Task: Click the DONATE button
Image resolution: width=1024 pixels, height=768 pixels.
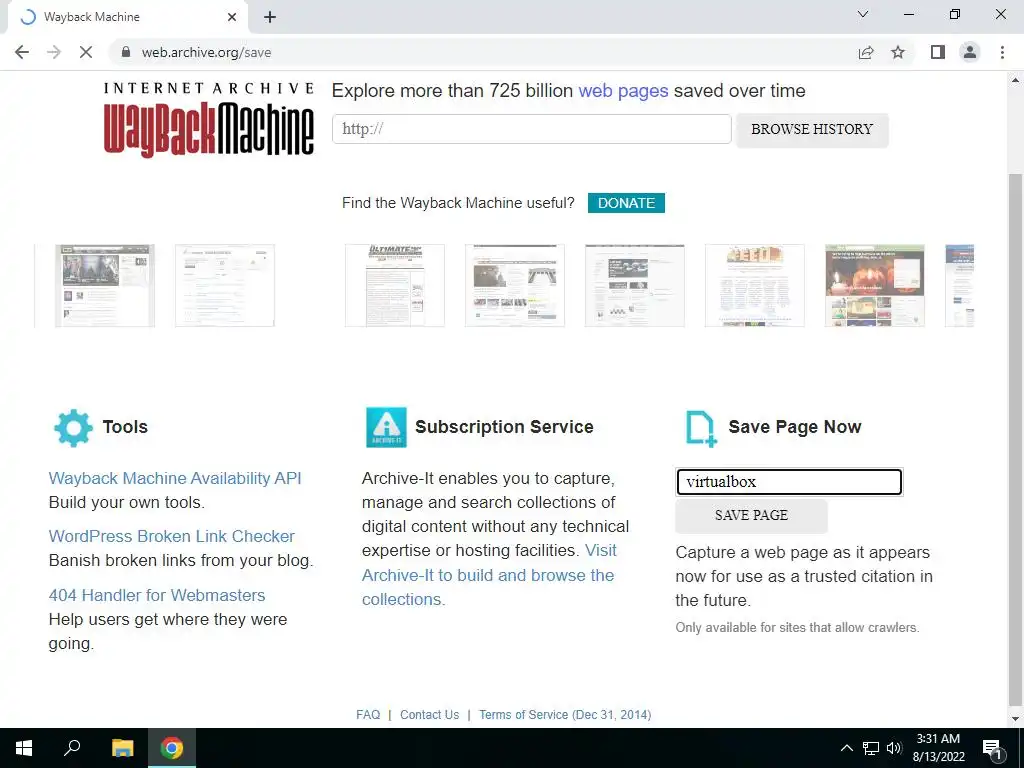Action: [626, 203]
